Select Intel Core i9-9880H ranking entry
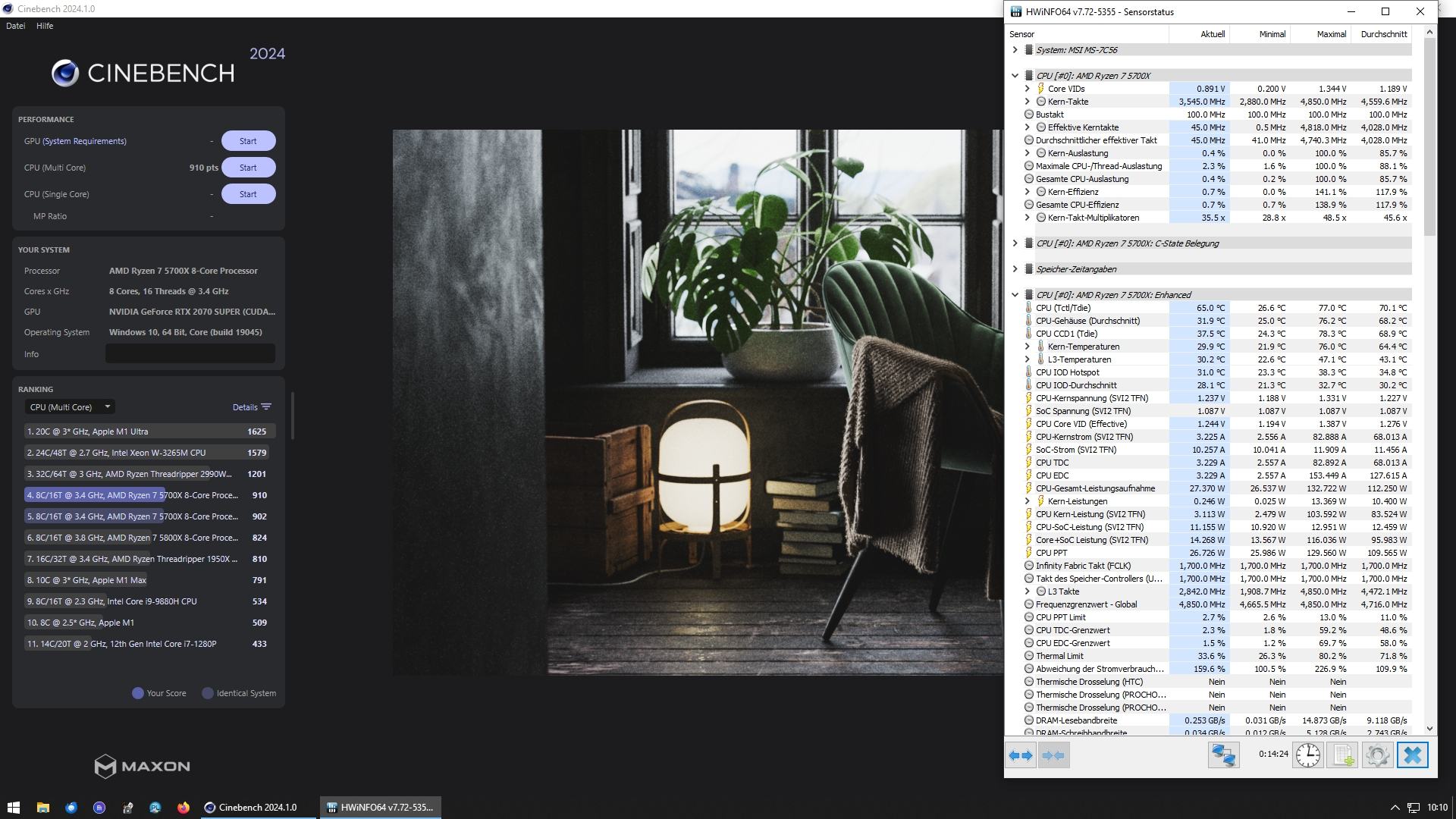This screenshot has height=819, width=1456. (150, 601)
